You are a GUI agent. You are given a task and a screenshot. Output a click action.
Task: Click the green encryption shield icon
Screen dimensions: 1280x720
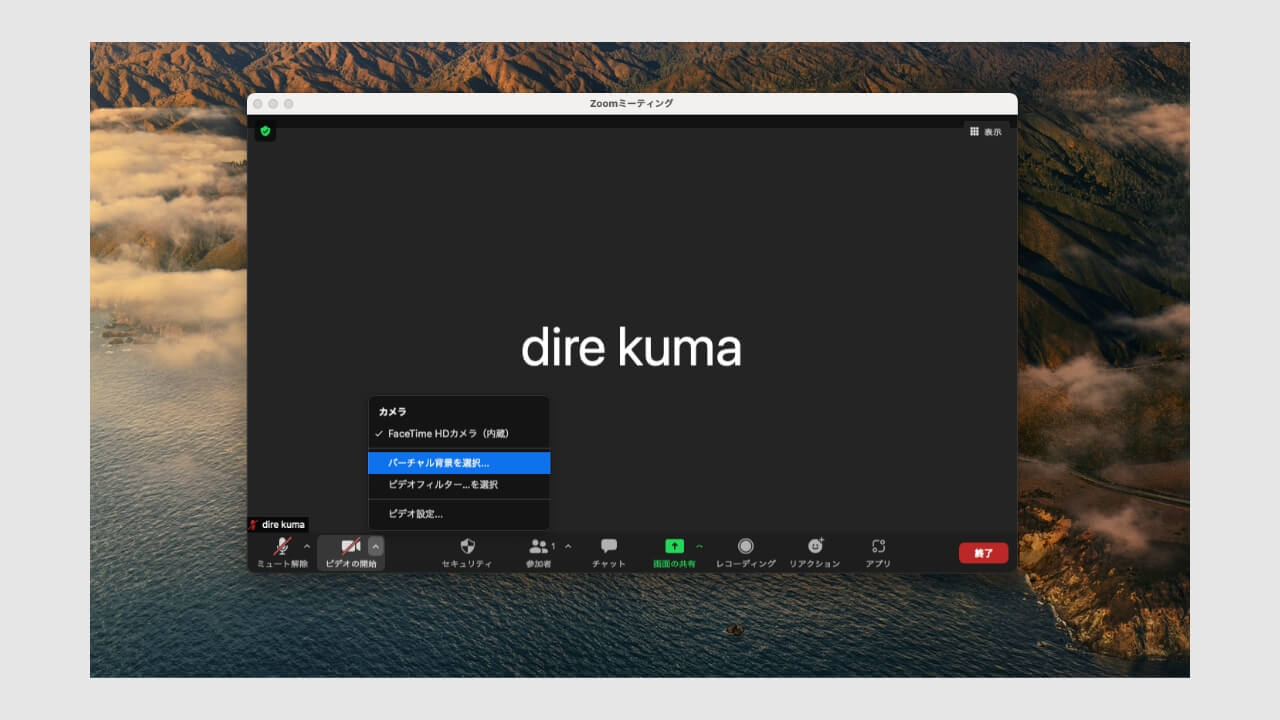265,131
